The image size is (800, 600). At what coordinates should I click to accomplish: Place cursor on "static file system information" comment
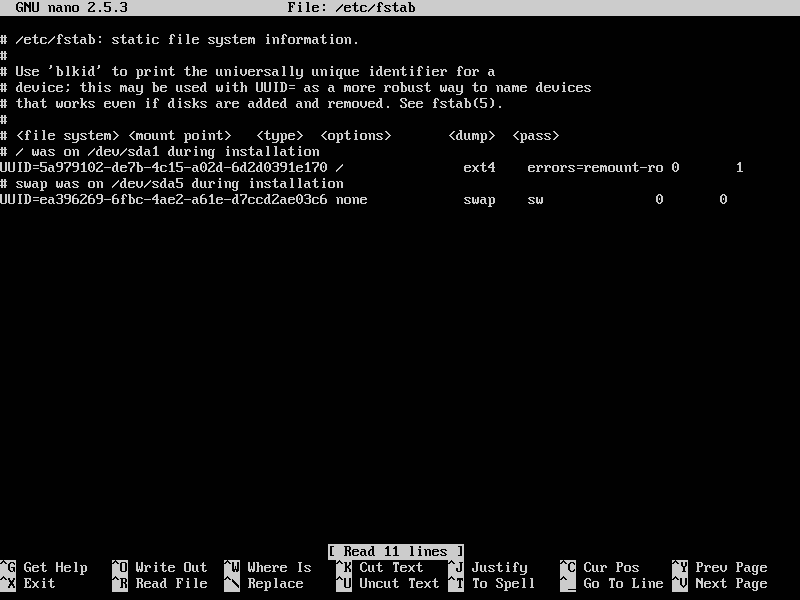236,39
